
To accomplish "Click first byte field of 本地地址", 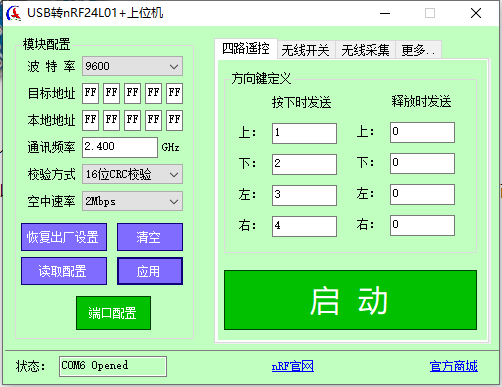I will (x=90, y=120).
